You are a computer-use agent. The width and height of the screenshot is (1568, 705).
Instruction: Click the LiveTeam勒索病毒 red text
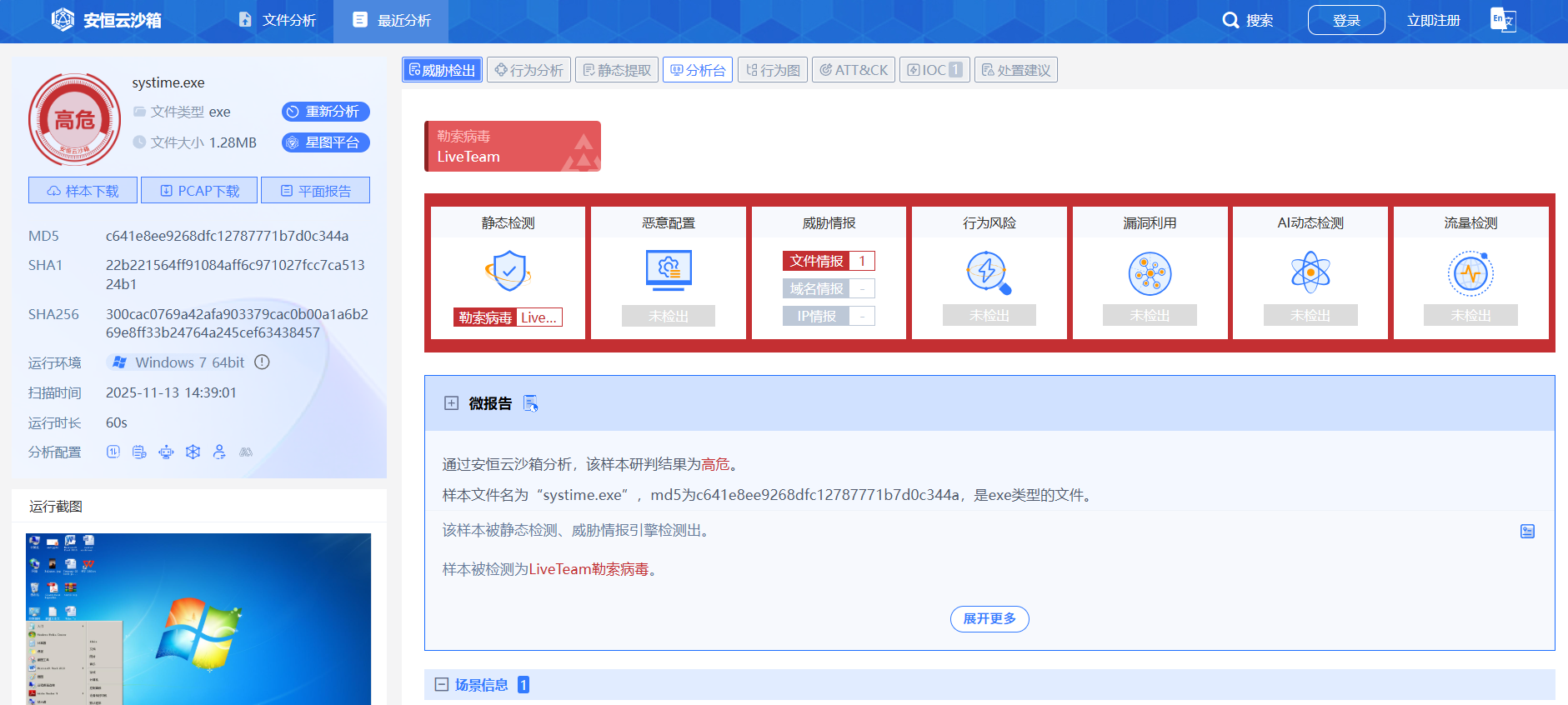pyautogui.click(x=589, y=569)
